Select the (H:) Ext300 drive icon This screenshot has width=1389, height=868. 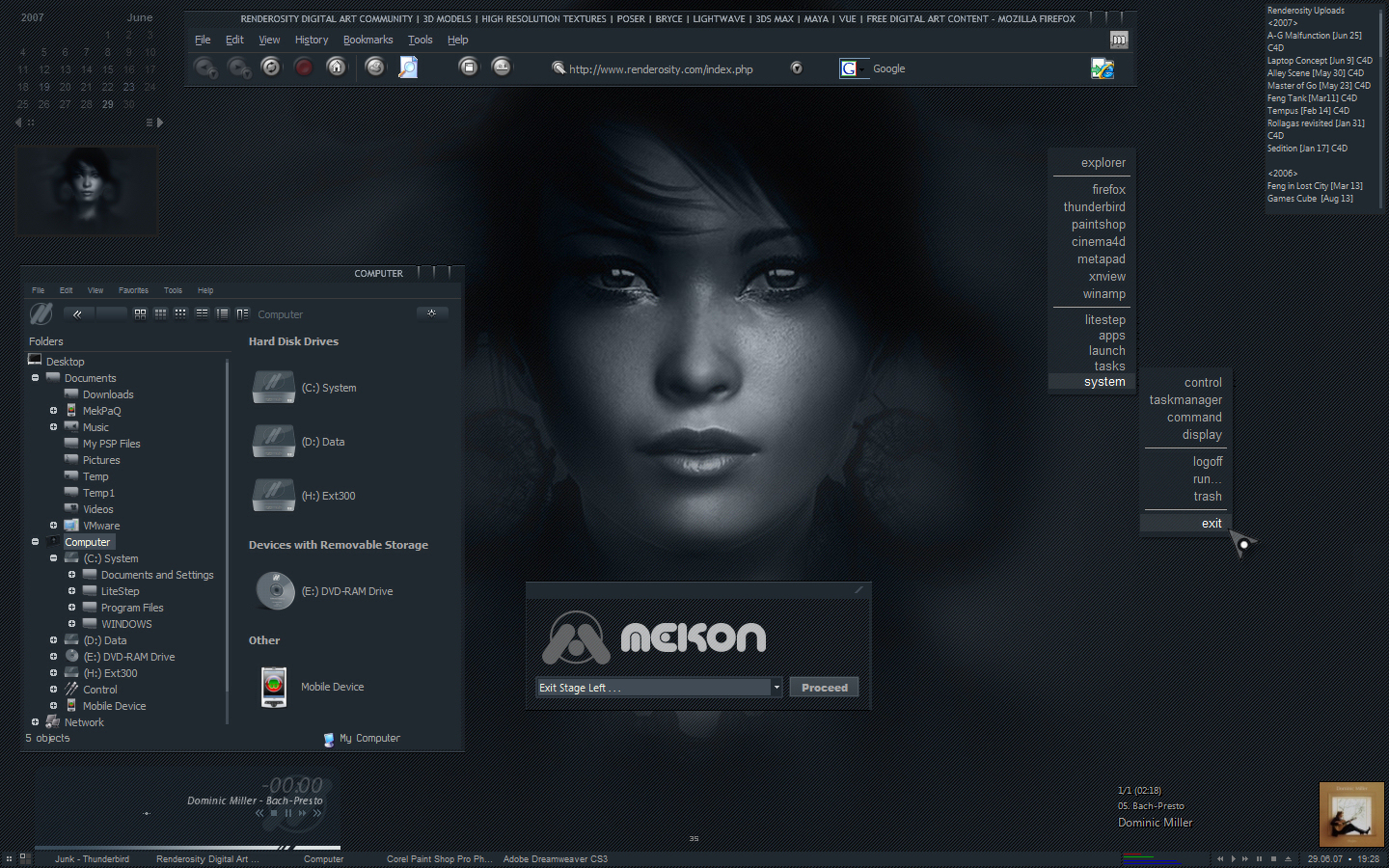(274, 495)
